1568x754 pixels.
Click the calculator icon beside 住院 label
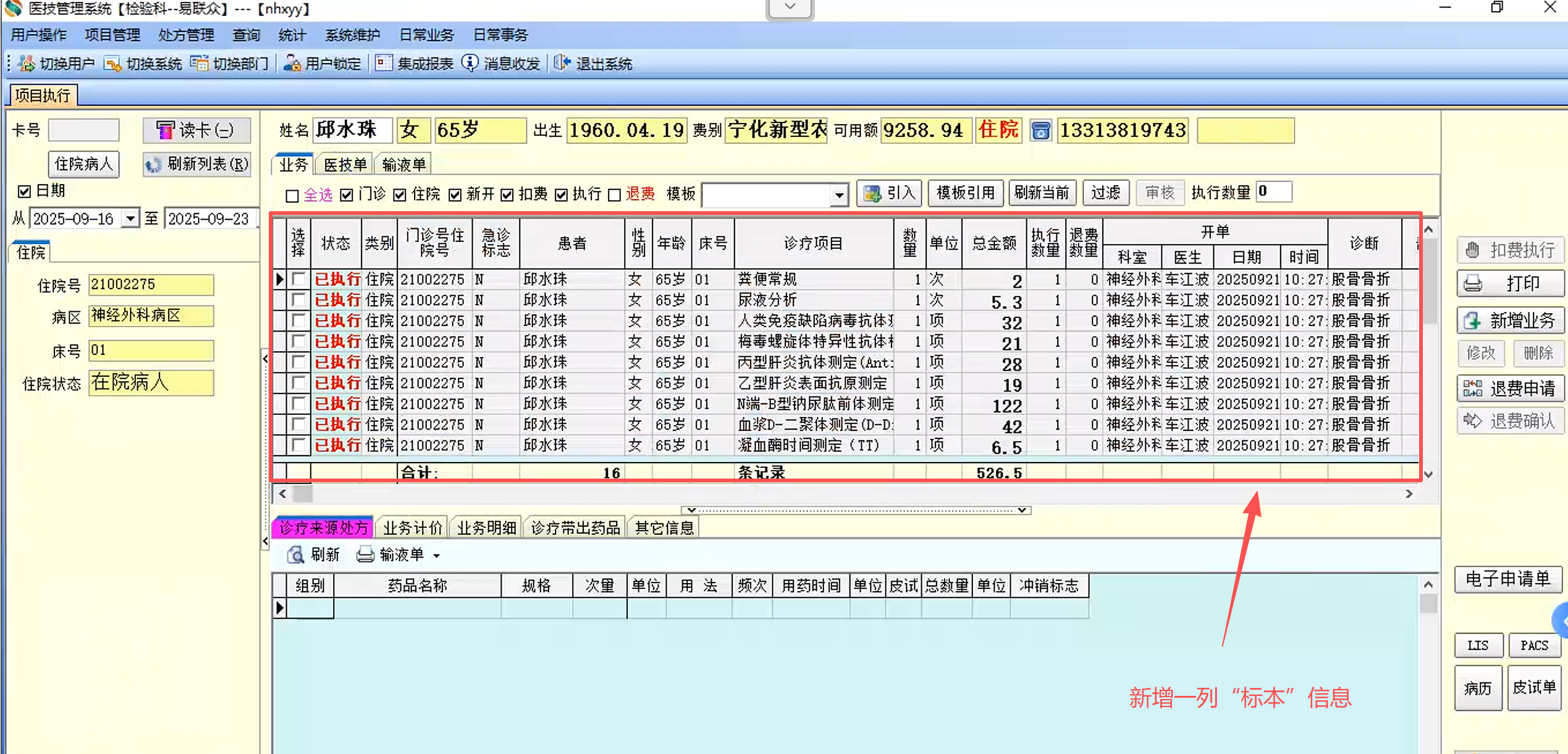(x=1041, y=131)
